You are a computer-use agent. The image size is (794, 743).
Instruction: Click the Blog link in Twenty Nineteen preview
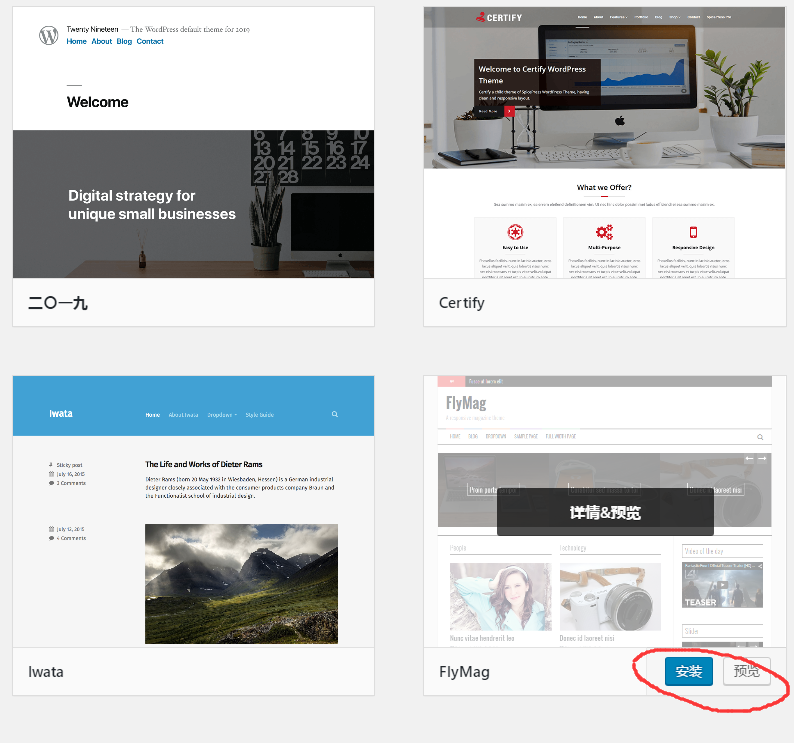point(124,42)
